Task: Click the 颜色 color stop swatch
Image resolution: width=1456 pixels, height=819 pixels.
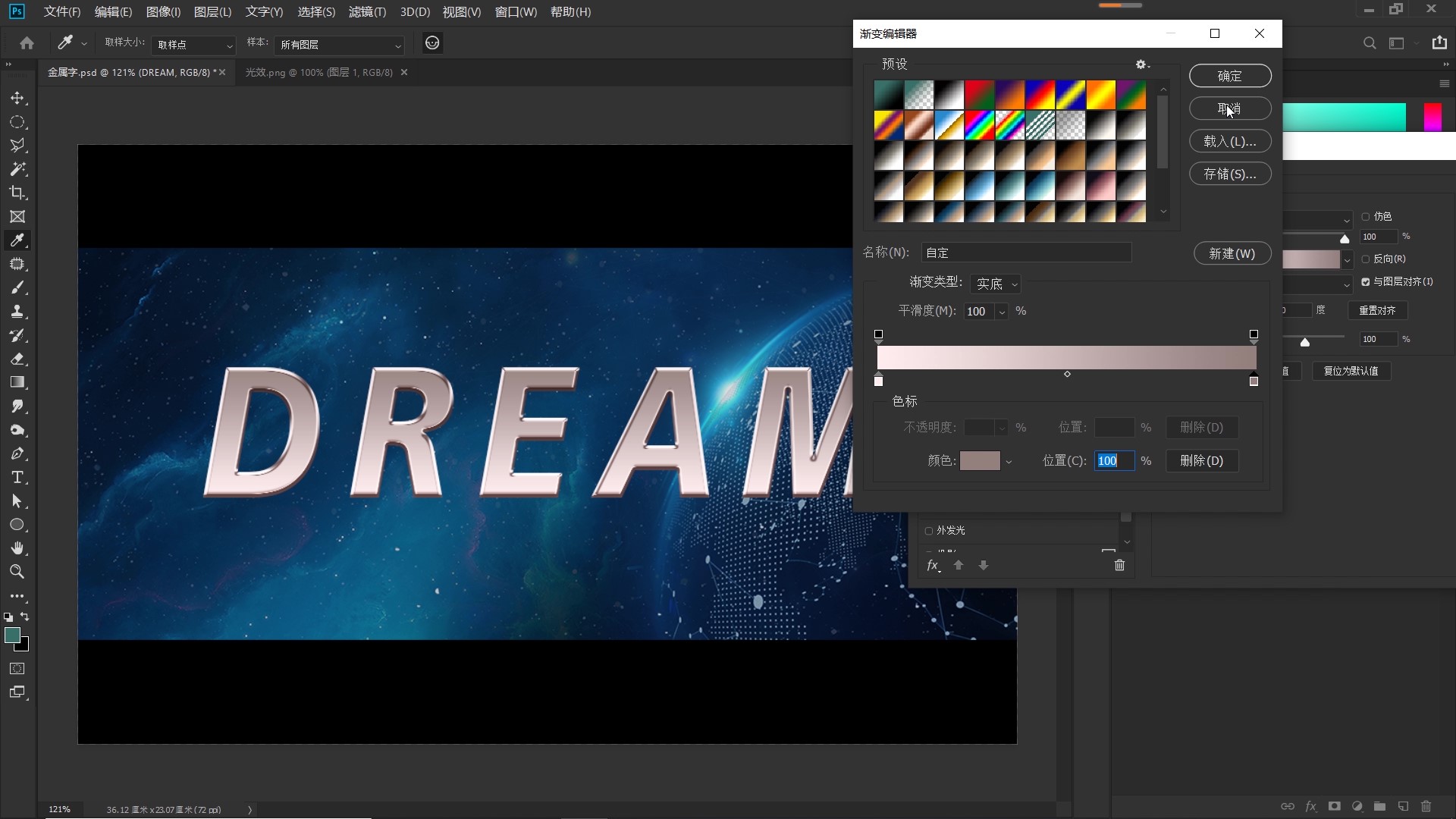Action: coord(980,461)
